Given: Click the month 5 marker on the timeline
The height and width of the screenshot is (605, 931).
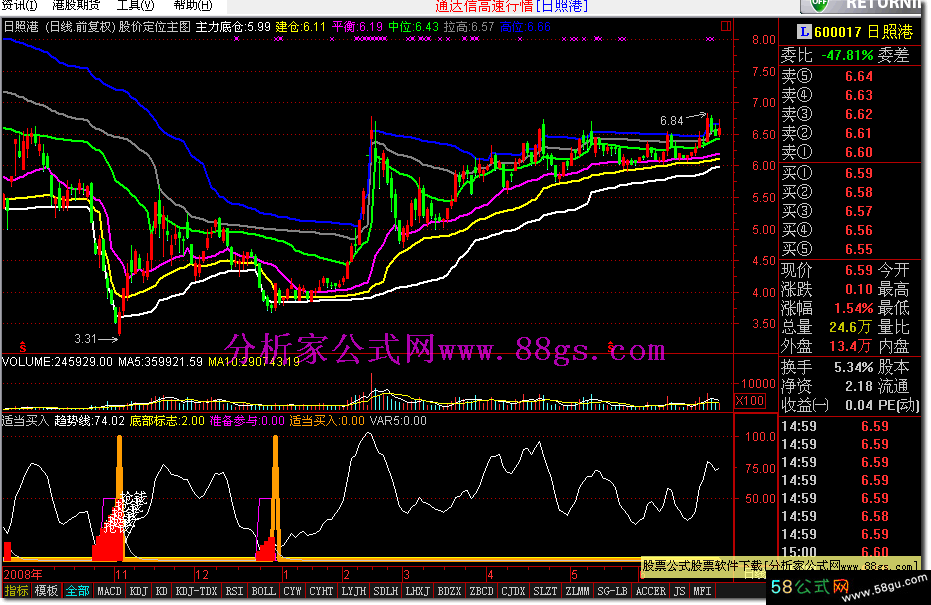Looking at the screenshot, I should coord(574,575).
